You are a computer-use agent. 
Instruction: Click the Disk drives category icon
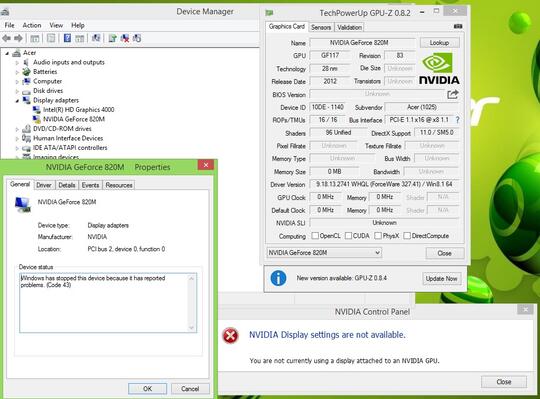pyautogui.click(x=27, y=91)
